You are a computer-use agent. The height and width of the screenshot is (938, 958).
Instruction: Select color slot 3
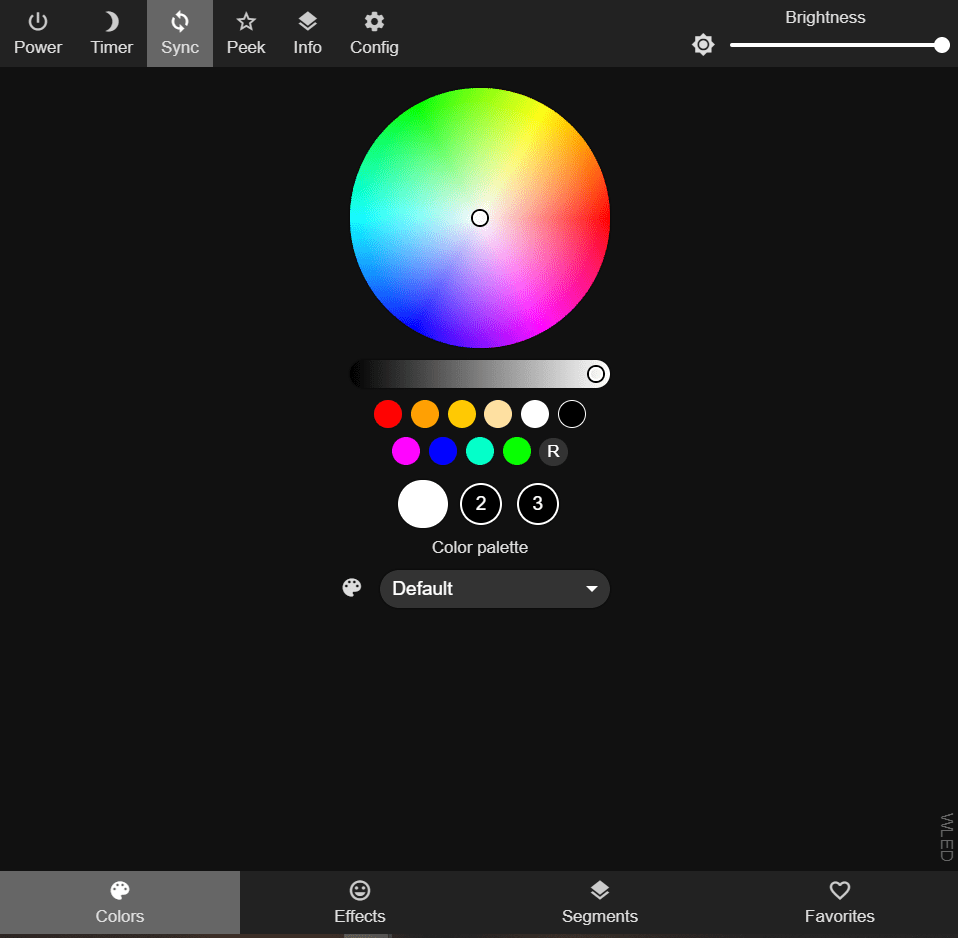click(x=538, y=504)
